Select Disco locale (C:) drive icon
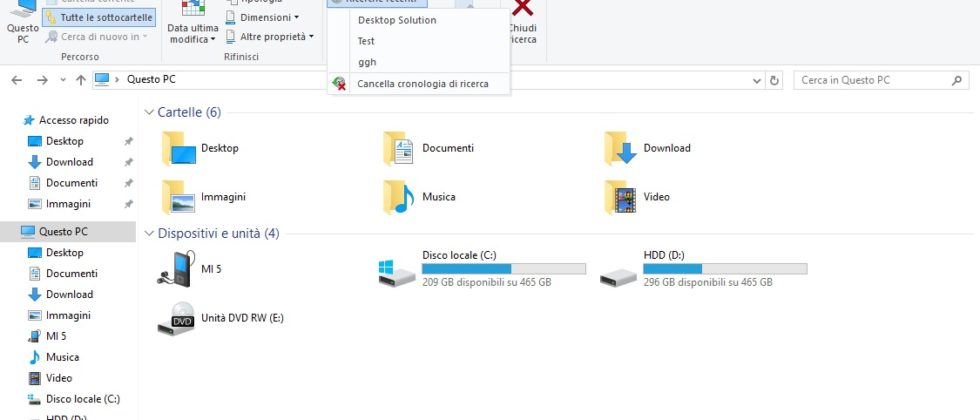980x420 pixels. click(397, 273)
